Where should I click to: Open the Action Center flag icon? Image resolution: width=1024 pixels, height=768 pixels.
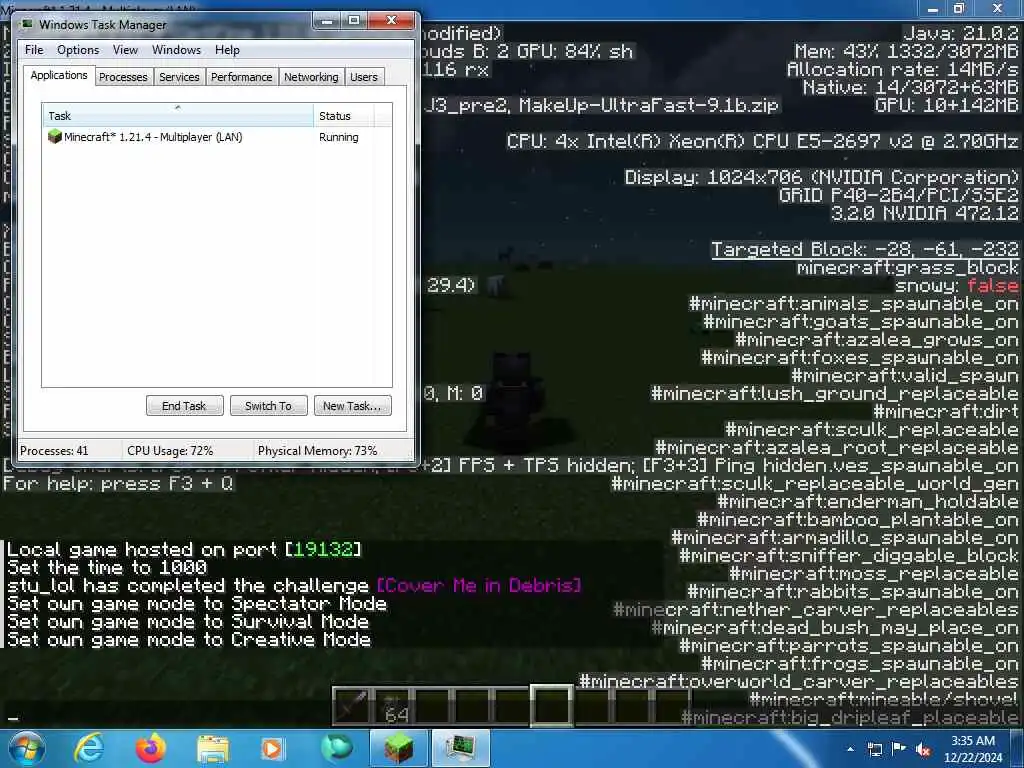click(x=899, y=748)
